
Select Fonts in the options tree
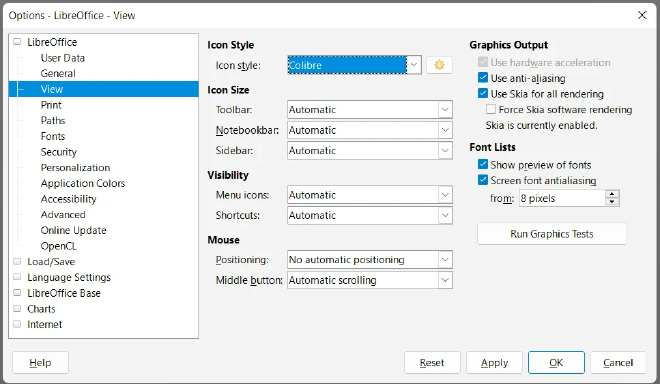click(x=53, y=136)
